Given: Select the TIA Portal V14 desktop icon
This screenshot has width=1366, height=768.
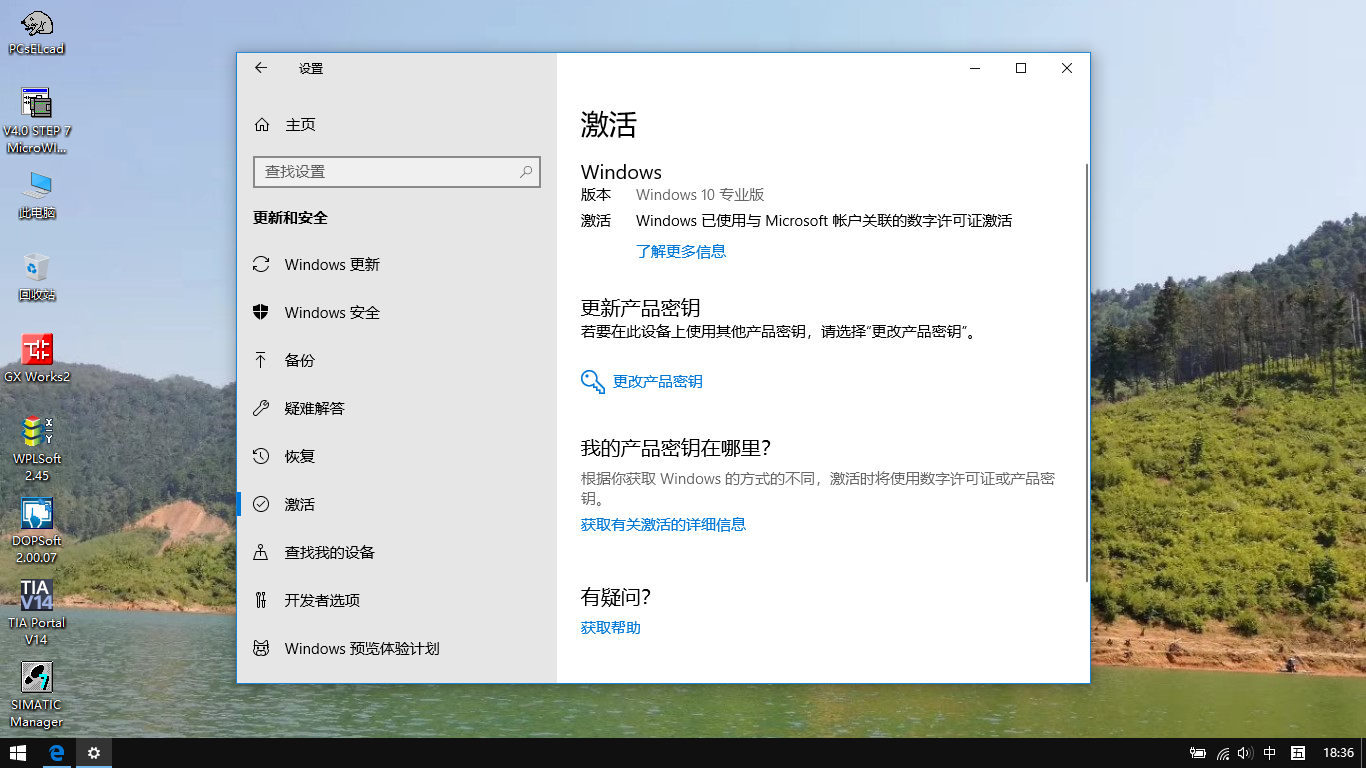Looking at the screenshot, I should (37, 610).
